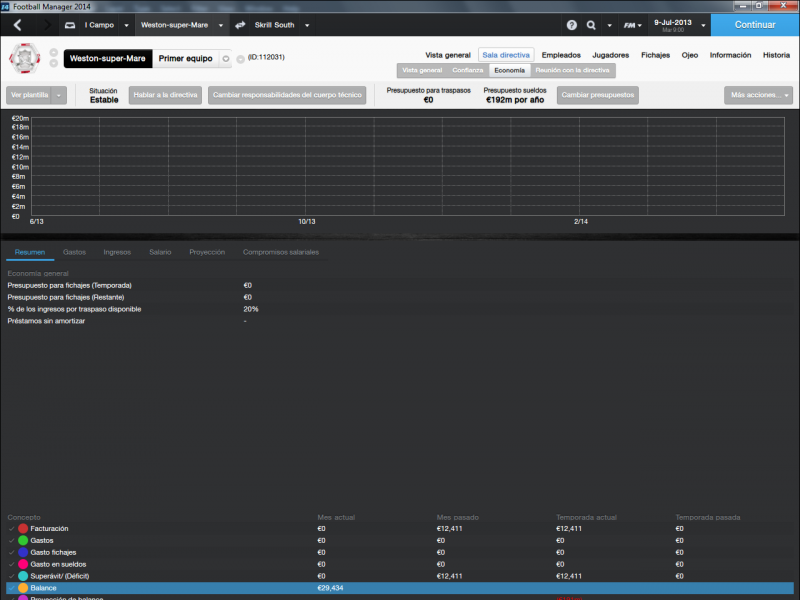Click the Temporada actual column header
The width and height of the screenshot is (800, 600).
[586, 517]
